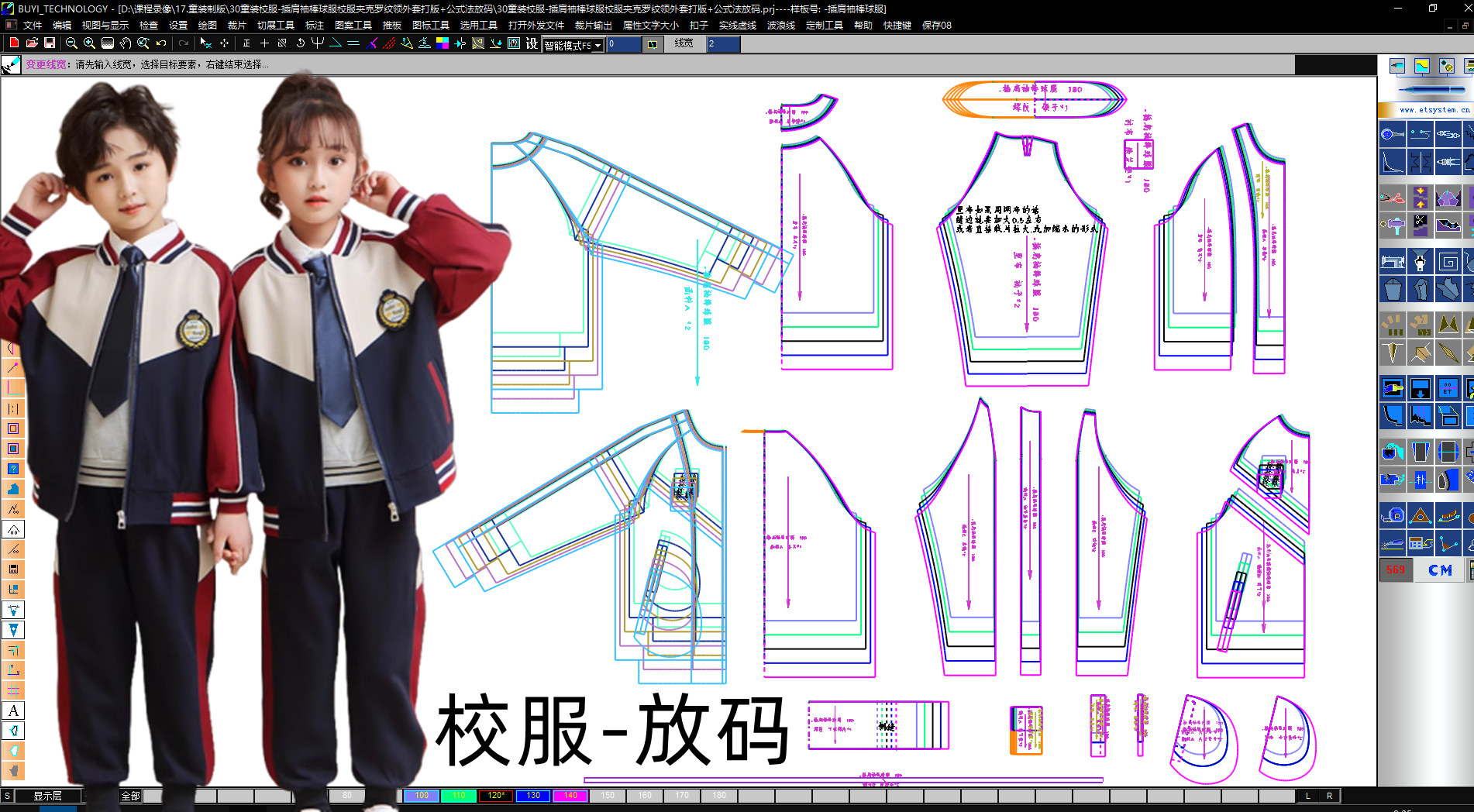This screenshot has height=812, width=1474.
Task: Toggle the 120* size in the size bar
Action: pyautogui.click(x=494, y=795)
